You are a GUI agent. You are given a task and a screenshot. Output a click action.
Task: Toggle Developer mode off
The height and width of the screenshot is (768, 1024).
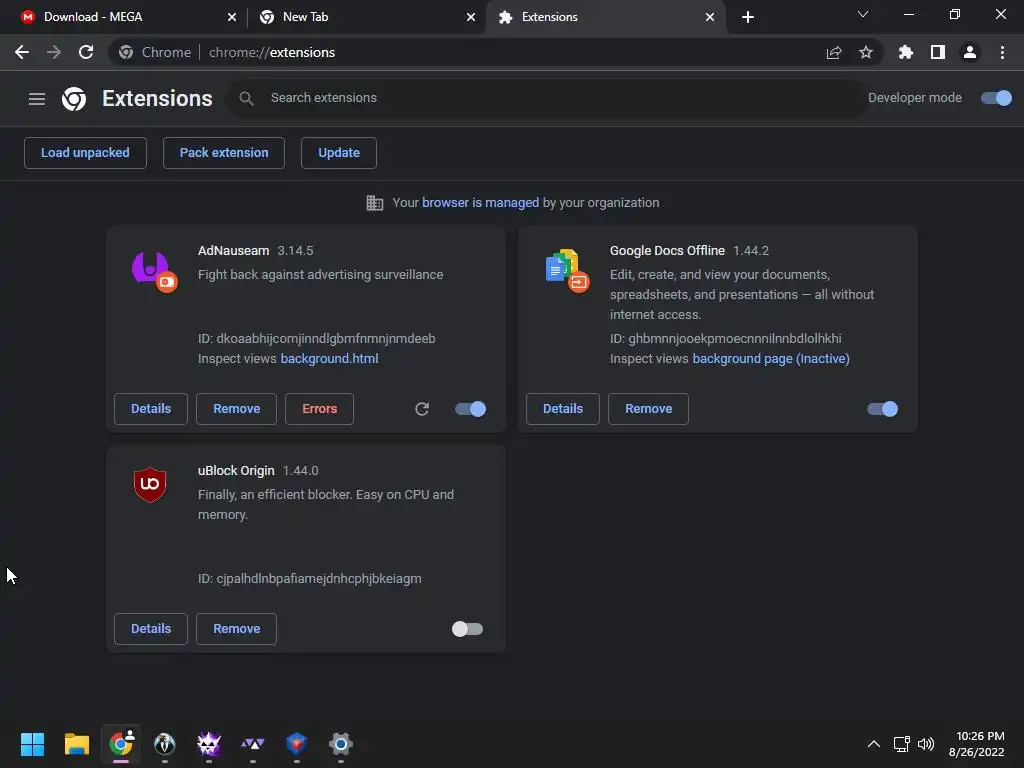[997, 98]
